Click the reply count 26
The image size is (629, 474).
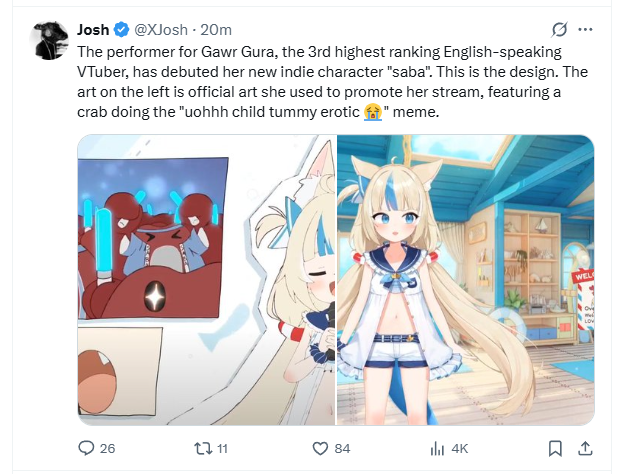click(107, 448)
